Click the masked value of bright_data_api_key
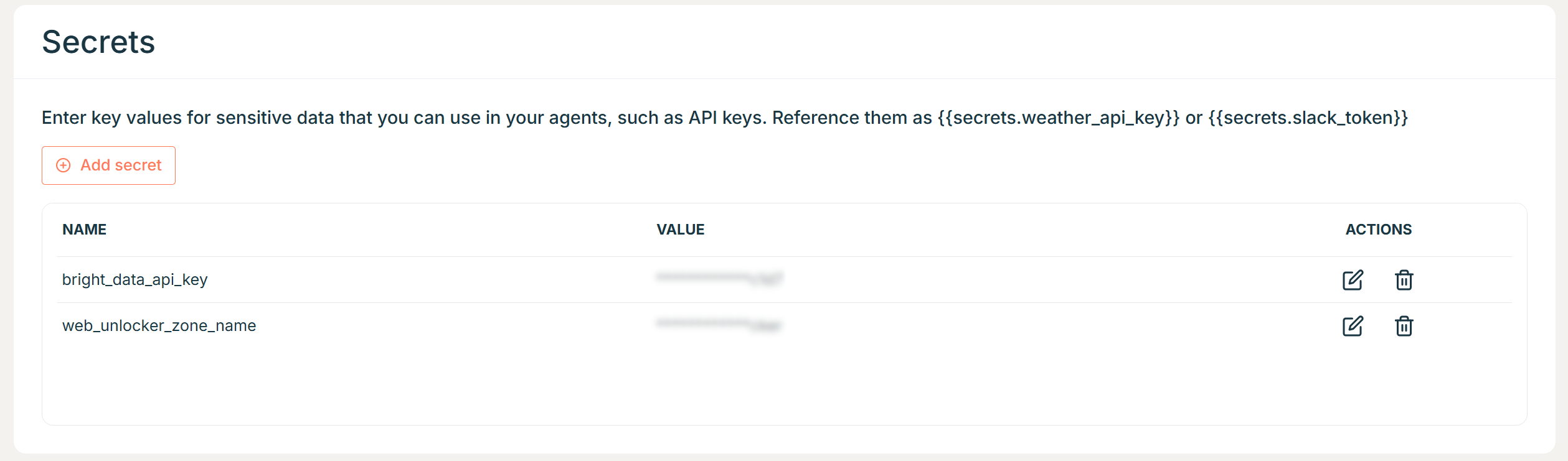Screen dimensions: 1568x461 point(719,279)
